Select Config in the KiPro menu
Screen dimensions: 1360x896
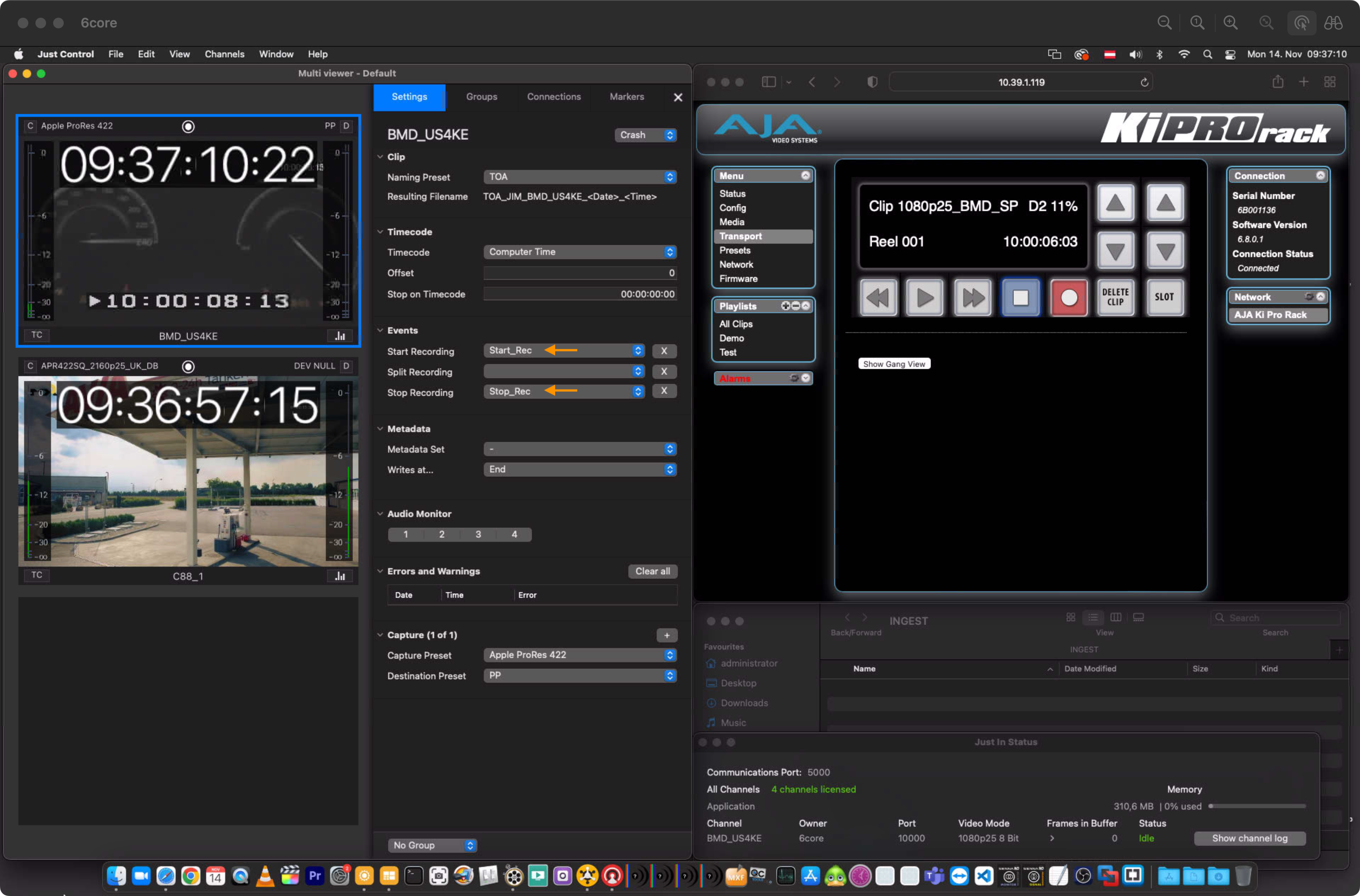point(733,208)
